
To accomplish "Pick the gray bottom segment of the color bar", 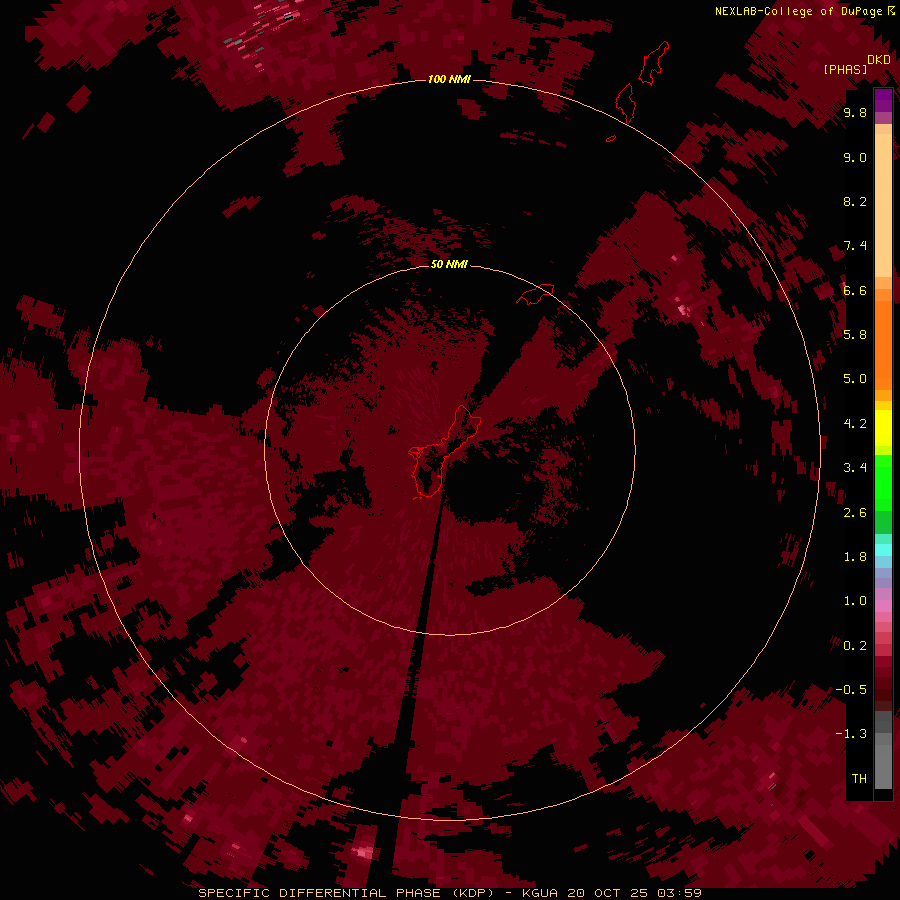I will [x=883, y=761].
